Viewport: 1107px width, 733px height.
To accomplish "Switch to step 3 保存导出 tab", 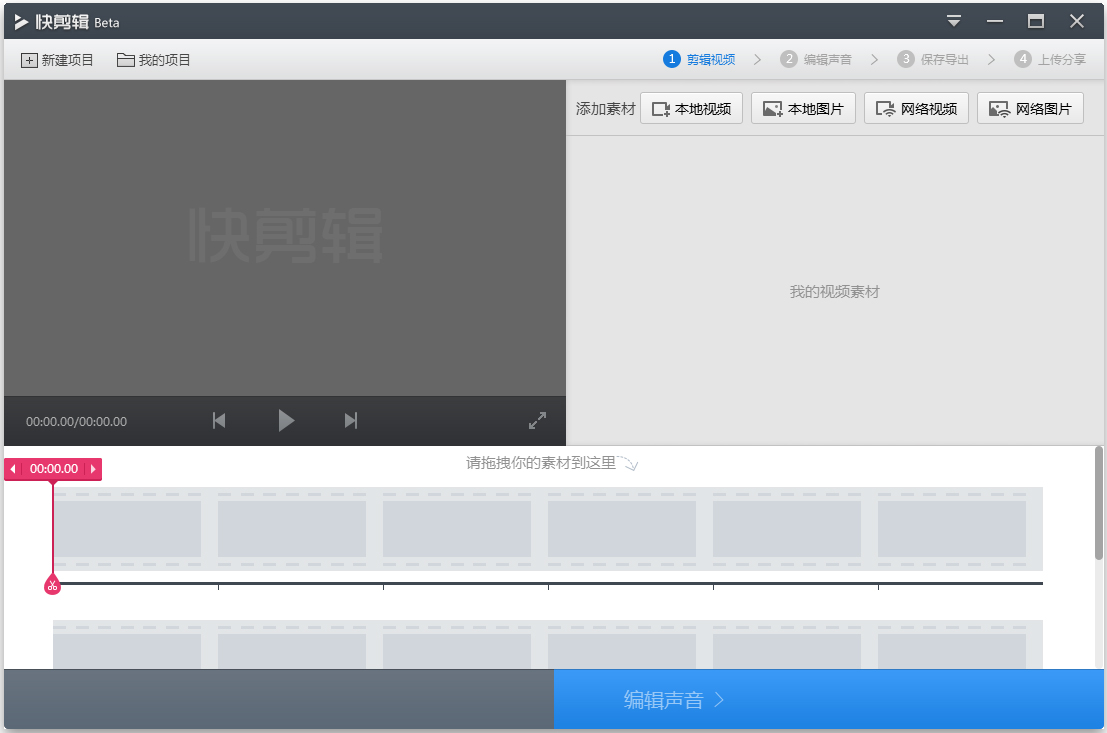I will click(933, 59).
